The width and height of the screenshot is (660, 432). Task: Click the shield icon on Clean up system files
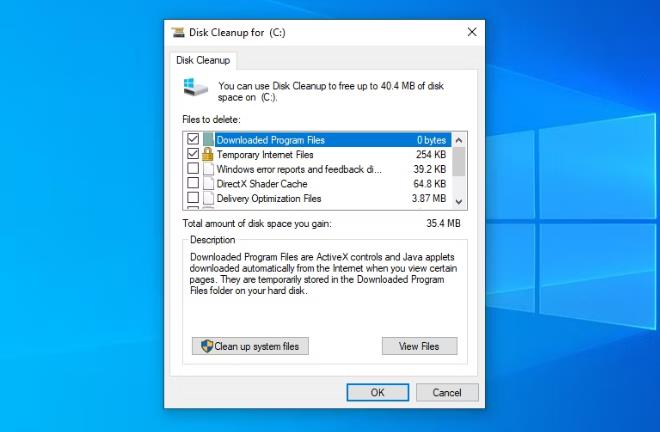(207, 346)
